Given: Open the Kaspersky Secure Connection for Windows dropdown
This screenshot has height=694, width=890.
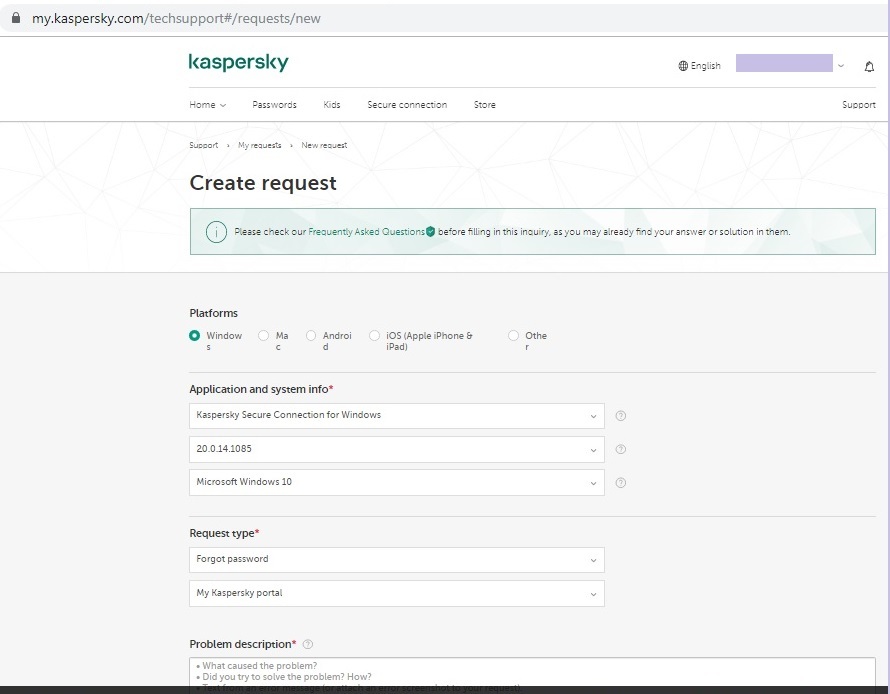Looking at the screenshot, I should [x=397, y=416].
